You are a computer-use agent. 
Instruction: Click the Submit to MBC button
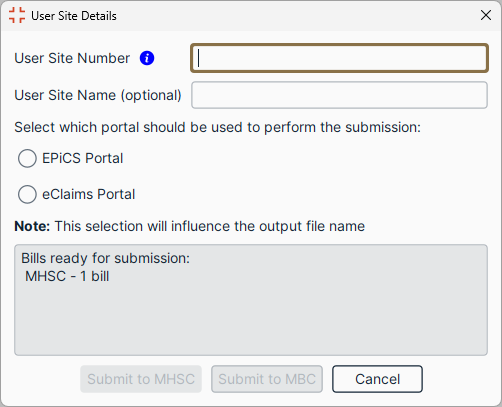click(x=267, y=379)
